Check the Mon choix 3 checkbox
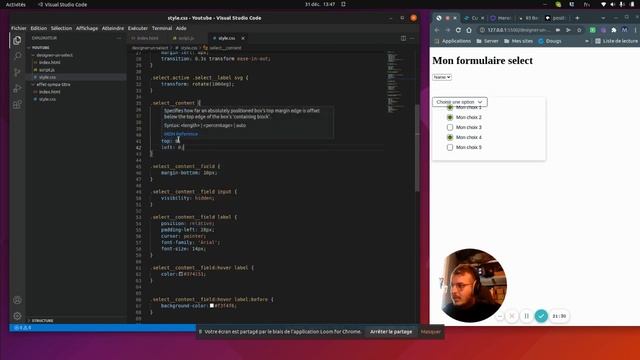Viewport: 640px width, 360px height. pos(450,127)
